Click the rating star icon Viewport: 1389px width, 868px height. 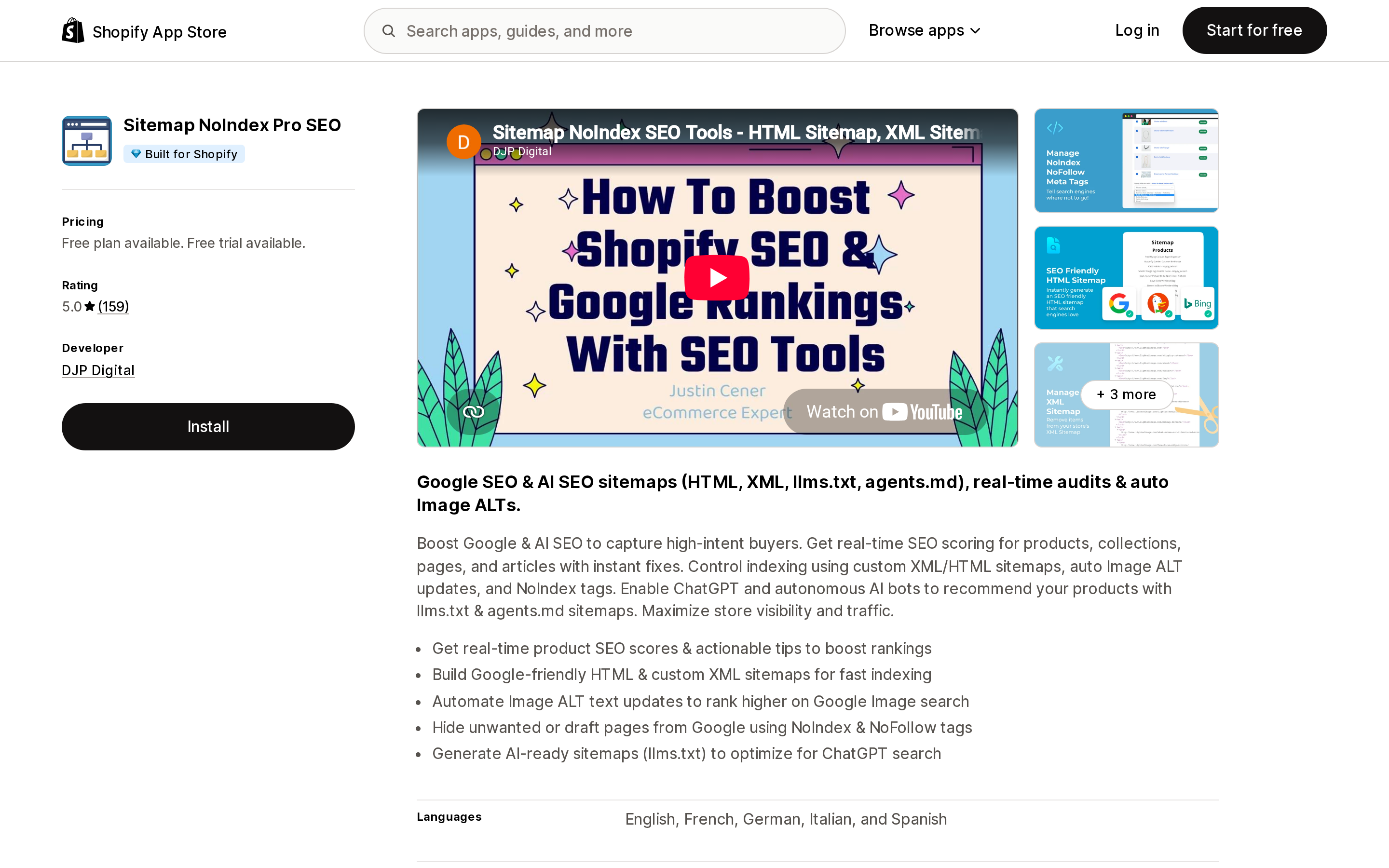[x=90, y=307]
